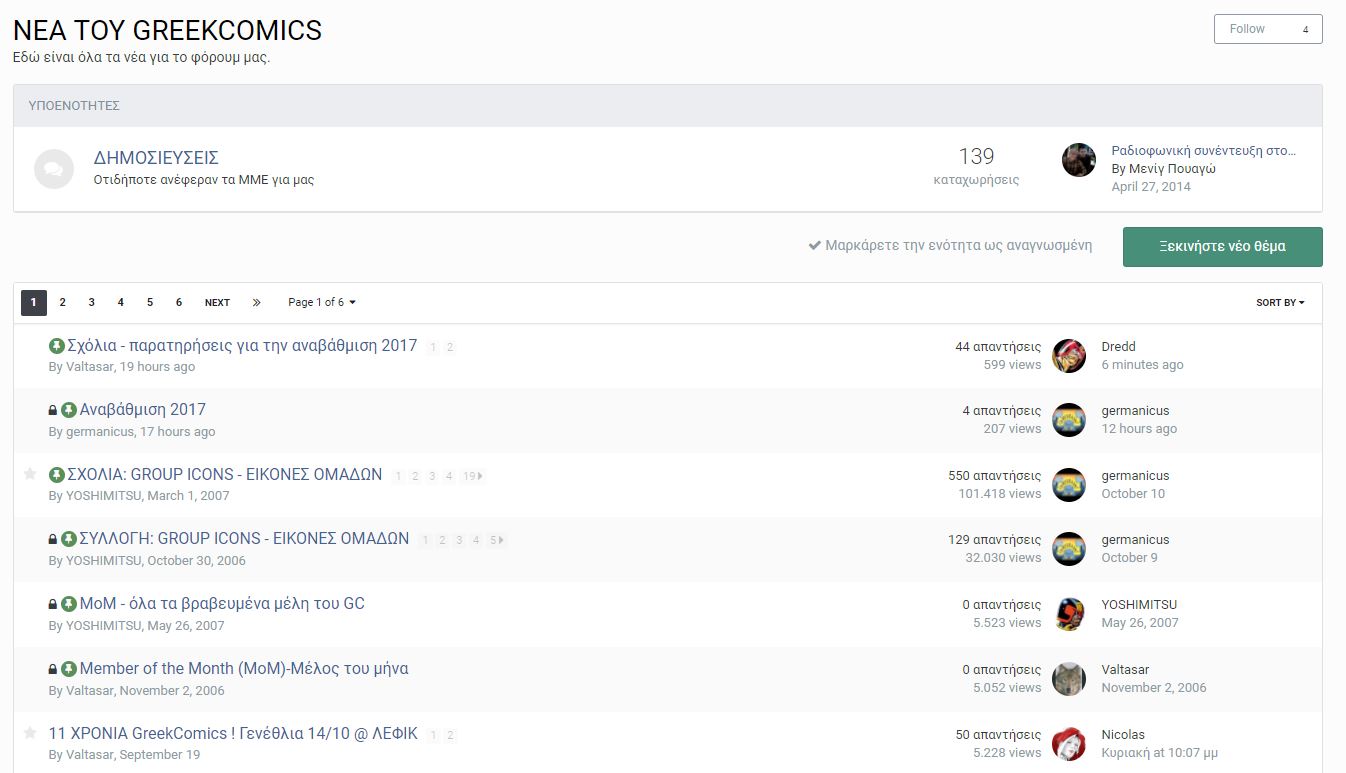The height and width of the screenshot is (773, 1346).
Task: Open Member of the Month (MoM) topic
Action: pyautogui.click(x=244, y=669)
